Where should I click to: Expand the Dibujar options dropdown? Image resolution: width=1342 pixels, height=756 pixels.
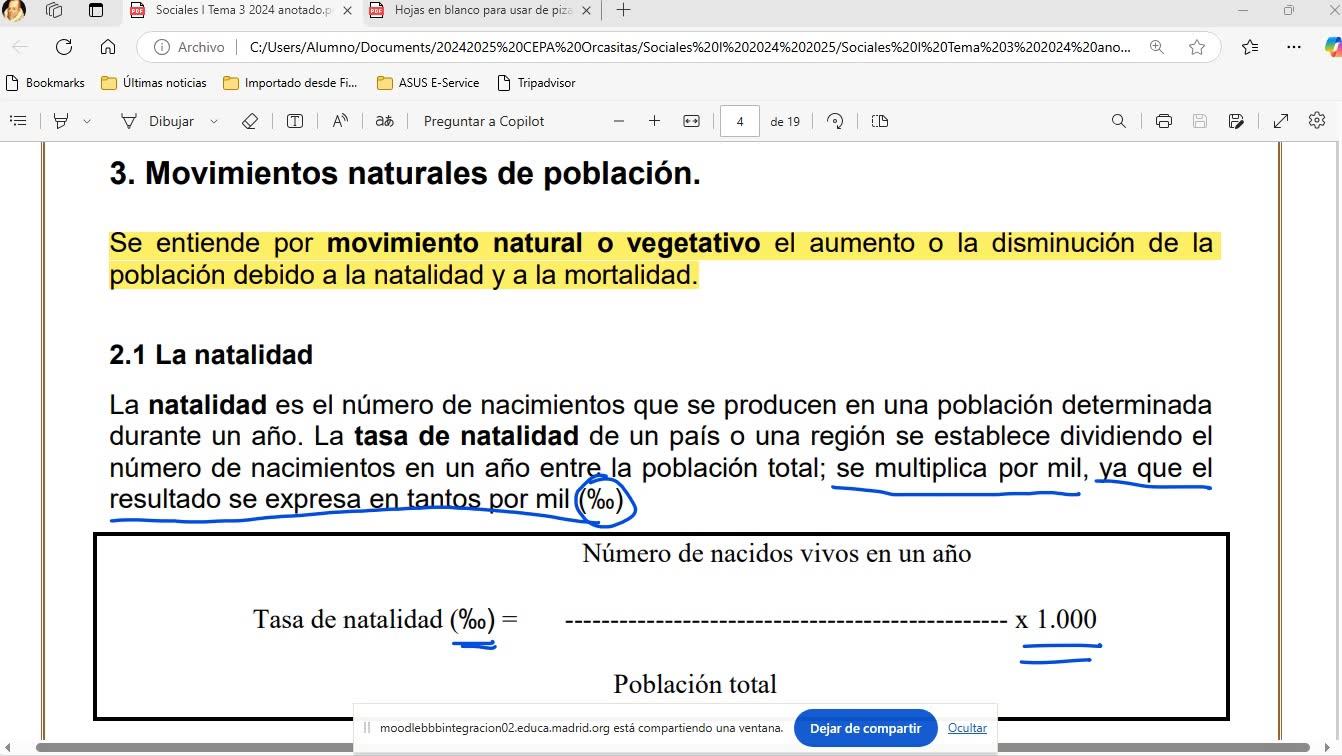214,121
